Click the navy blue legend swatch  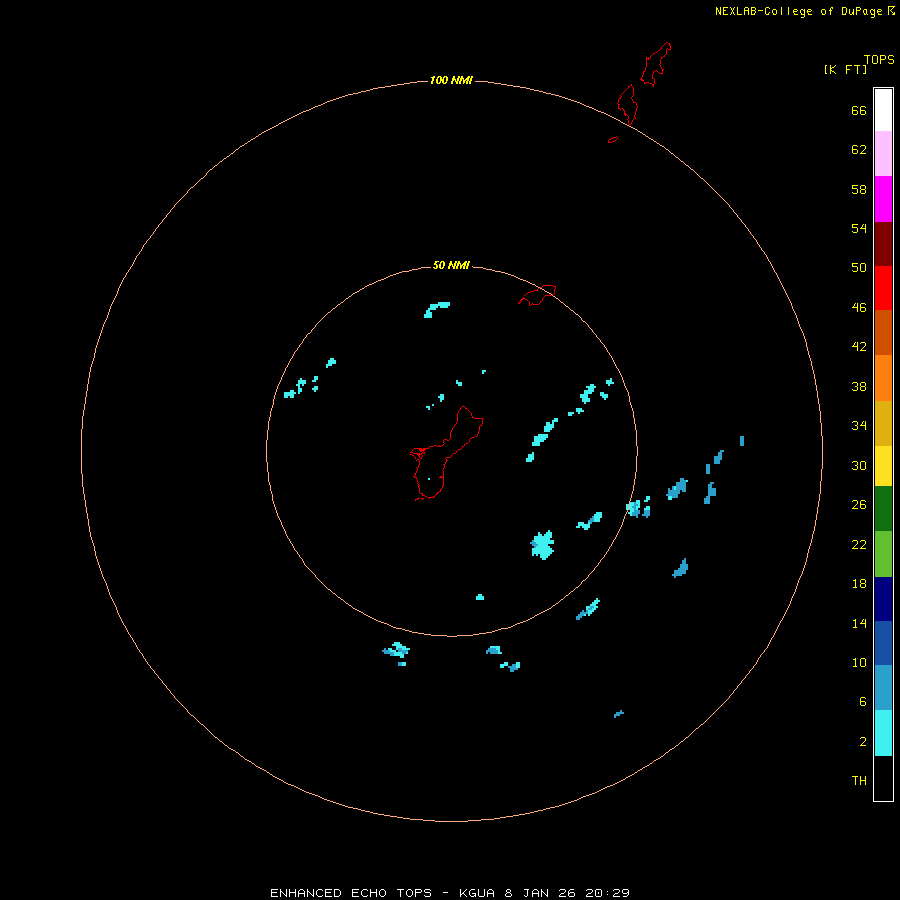point(883,599)
